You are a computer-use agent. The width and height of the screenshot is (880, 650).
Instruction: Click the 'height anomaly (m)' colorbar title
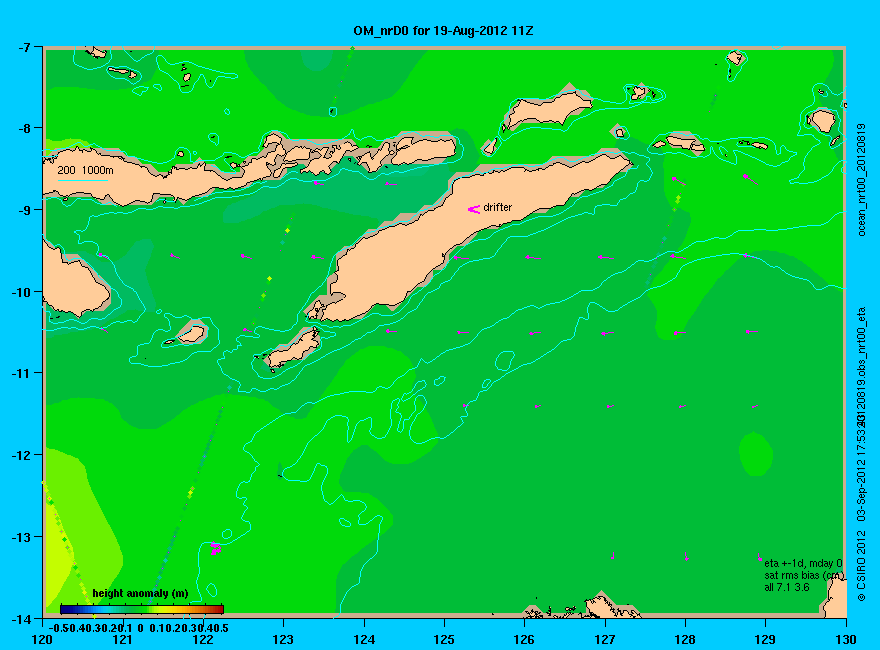click(x=140, y=593)
